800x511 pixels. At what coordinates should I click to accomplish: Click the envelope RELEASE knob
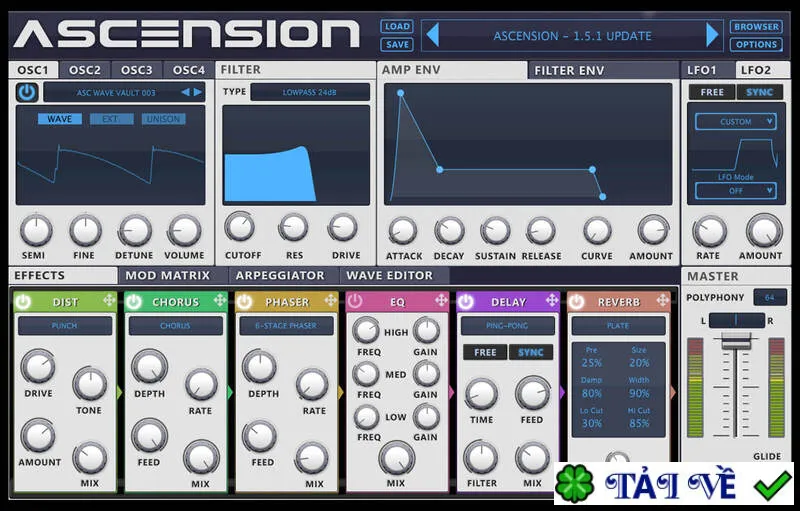(541, 231)
